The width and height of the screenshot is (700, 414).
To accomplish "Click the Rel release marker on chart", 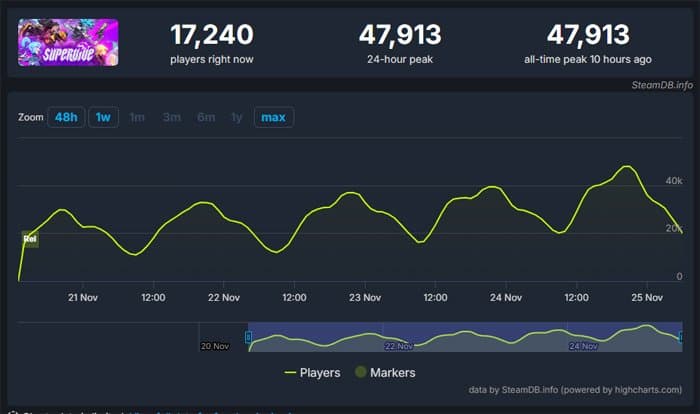I will coord(29,239).
